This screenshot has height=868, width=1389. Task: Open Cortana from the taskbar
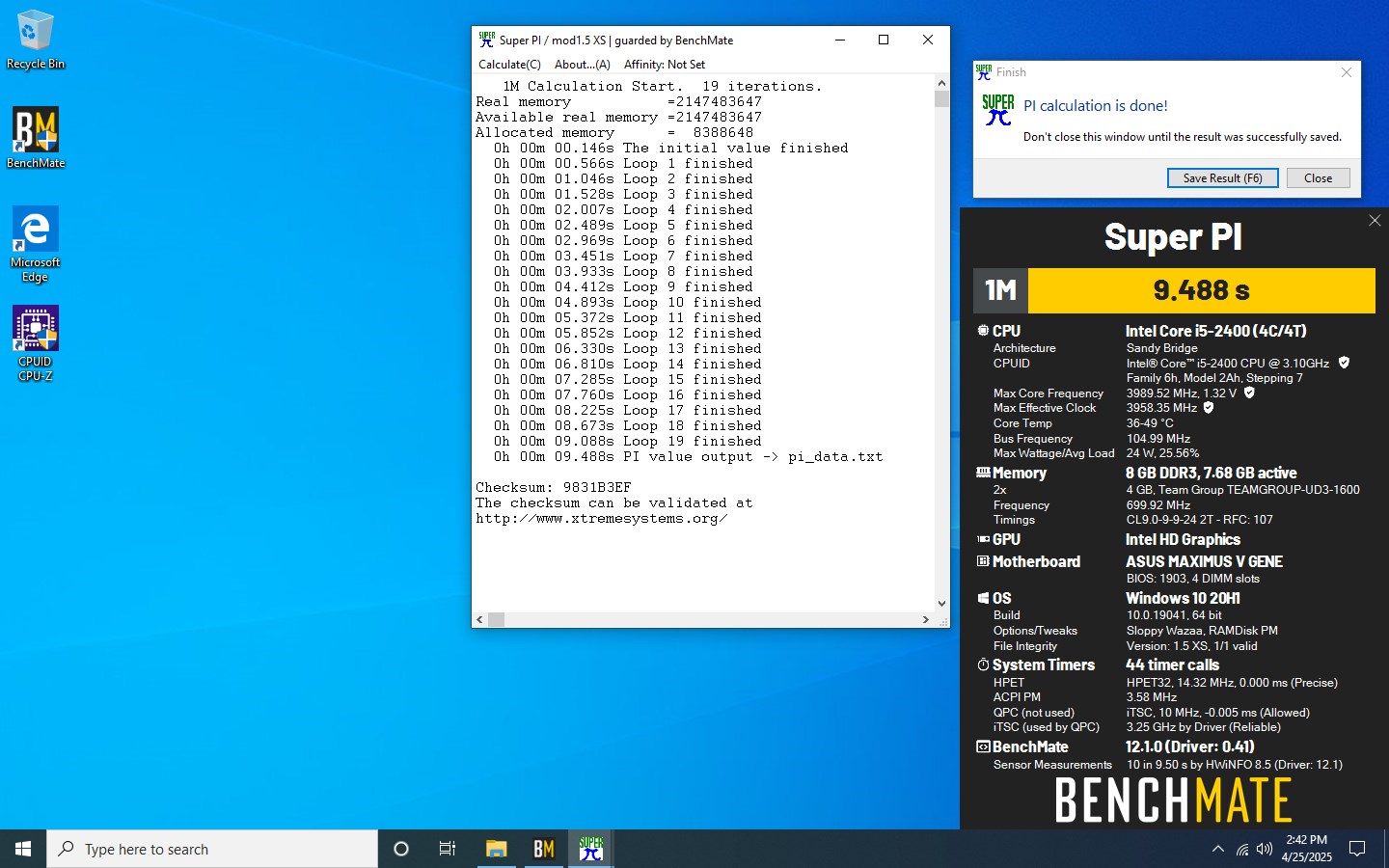[401, 849]
